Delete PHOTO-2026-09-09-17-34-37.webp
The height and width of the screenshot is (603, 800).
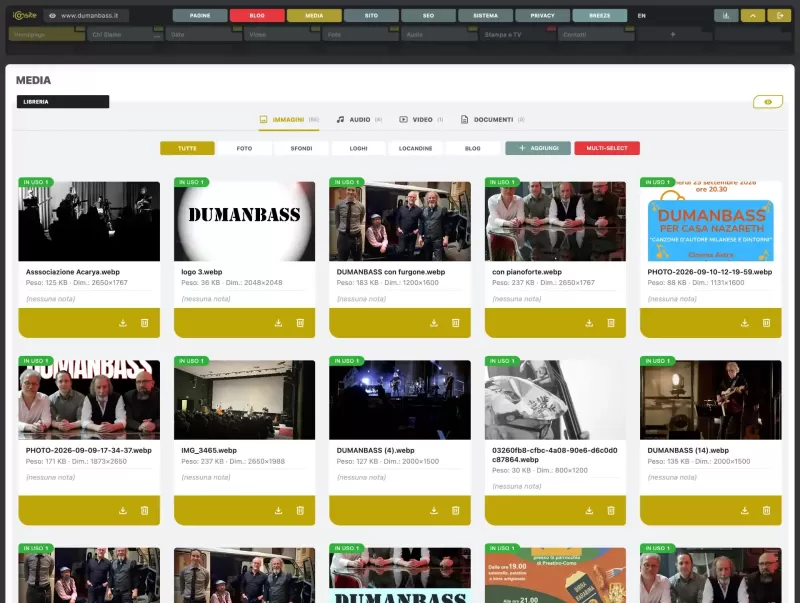(145, 511)
